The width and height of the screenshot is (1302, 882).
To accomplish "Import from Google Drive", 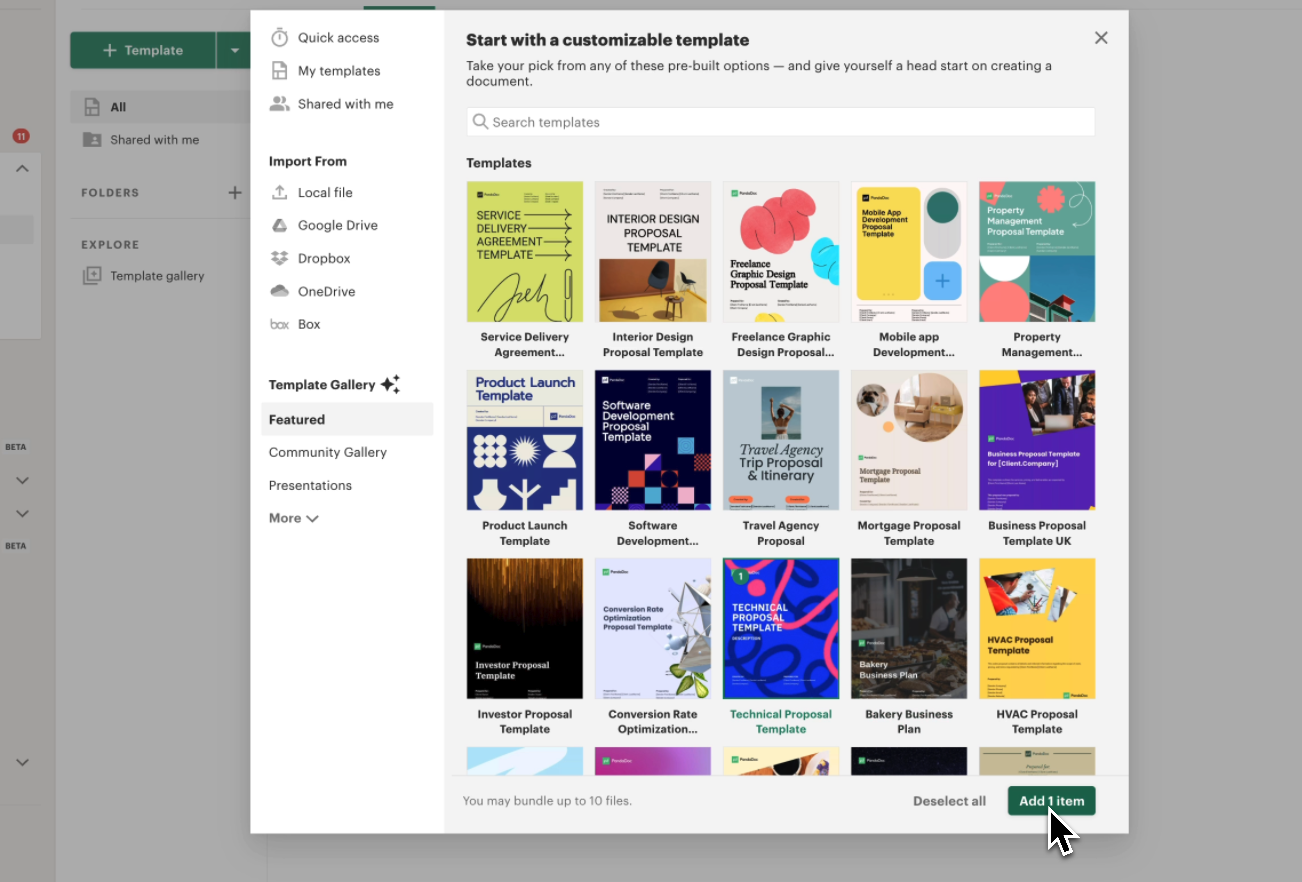I will click(337, 225).
